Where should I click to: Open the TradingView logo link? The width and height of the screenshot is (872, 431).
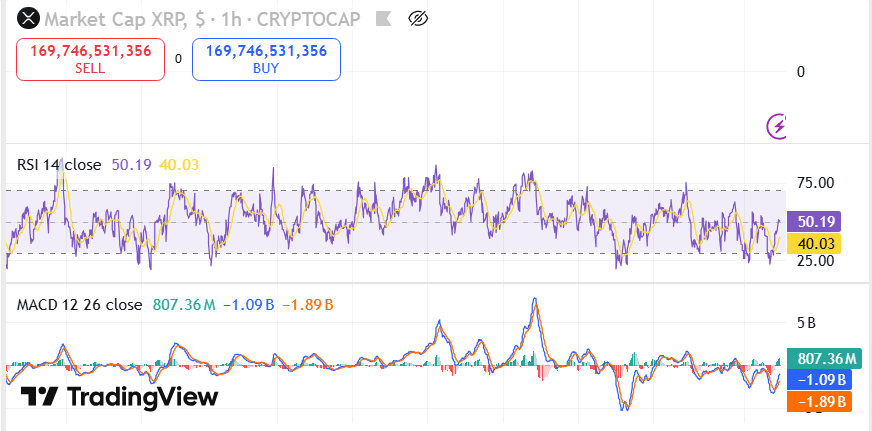click(x=120, y=397)
